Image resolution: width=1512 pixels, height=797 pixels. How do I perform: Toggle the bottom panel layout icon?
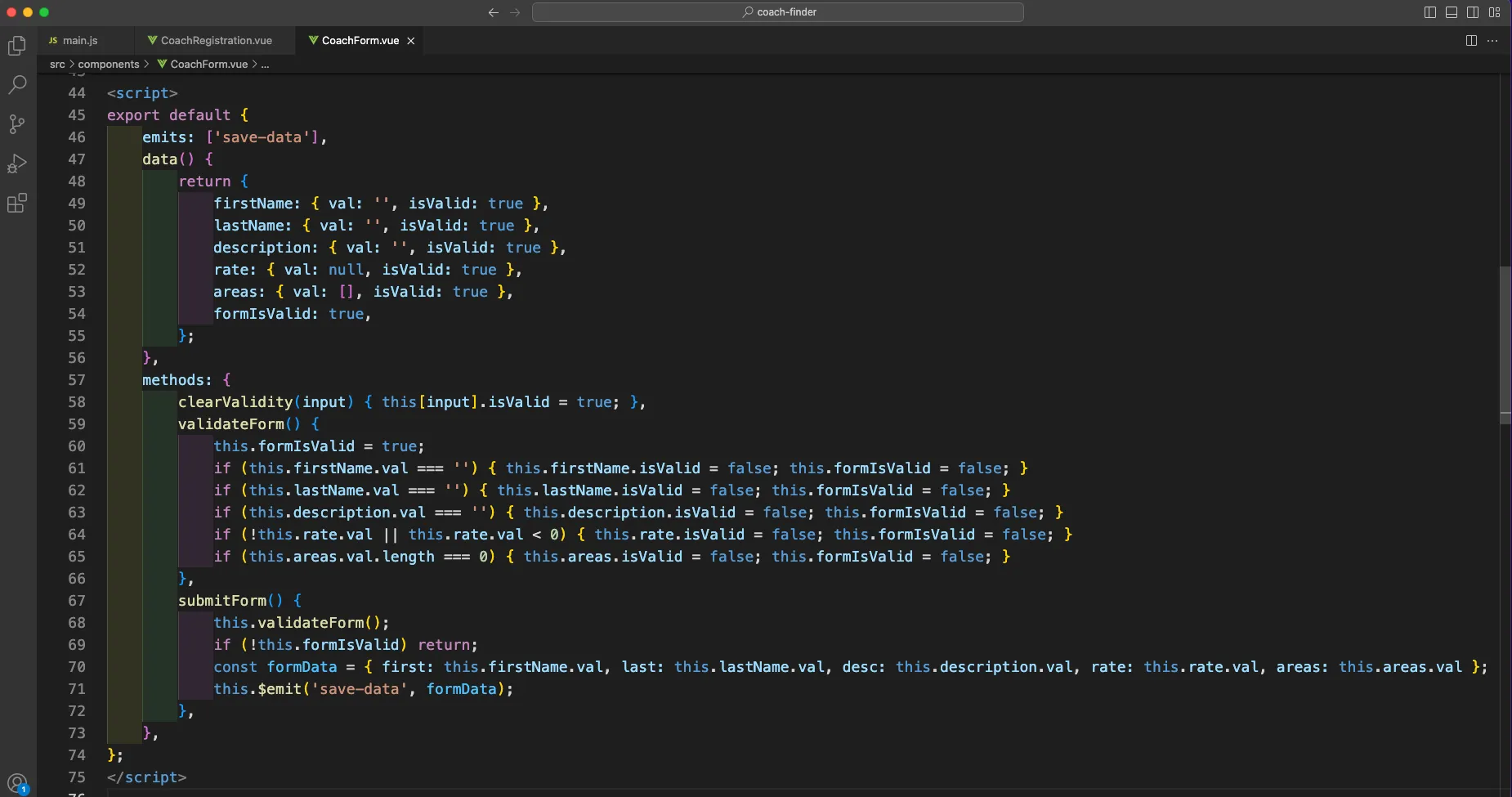[1452, 12]
